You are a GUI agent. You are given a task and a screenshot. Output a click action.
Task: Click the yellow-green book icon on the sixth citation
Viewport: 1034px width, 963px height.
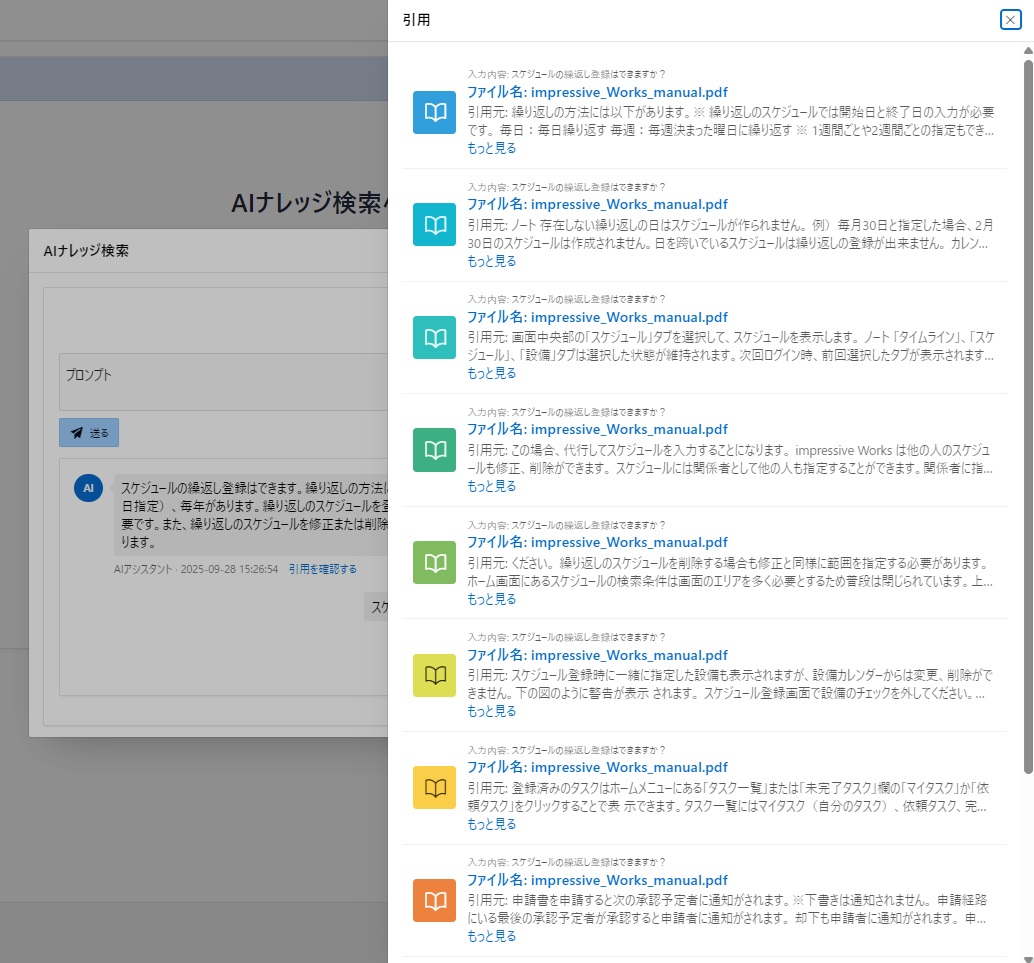[433, 675]
